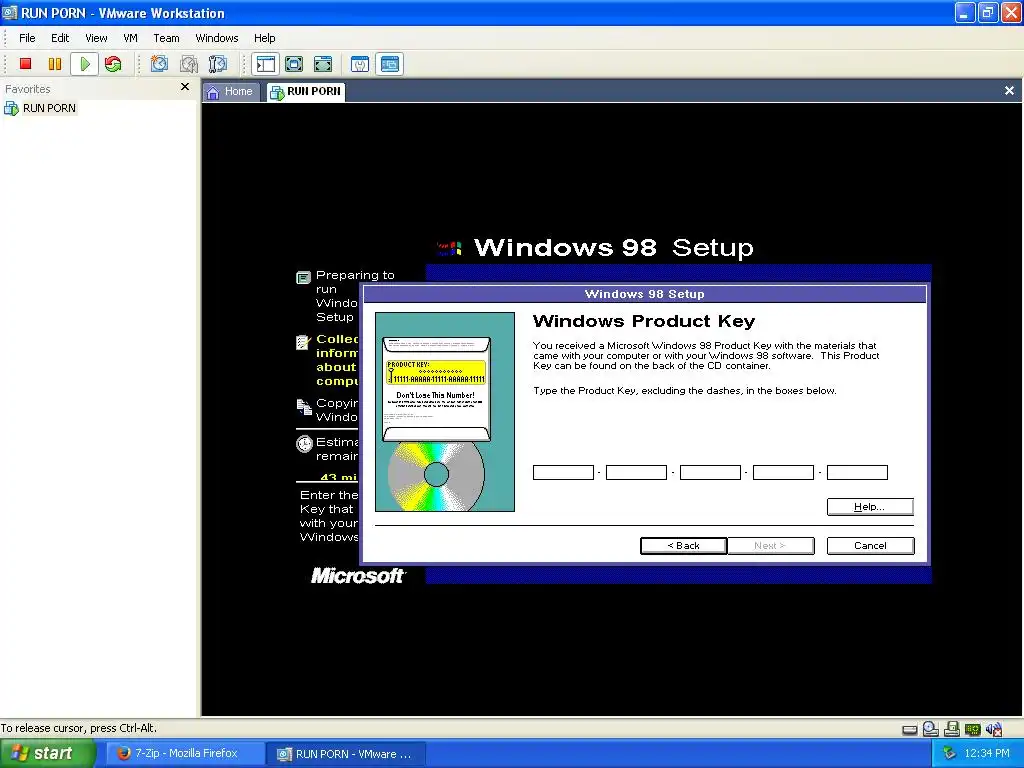Switch to 7-Zip Mozilla Firefox taskbar item
Viewport: 1024px width, 768px height.
click(x=183, y=754)
